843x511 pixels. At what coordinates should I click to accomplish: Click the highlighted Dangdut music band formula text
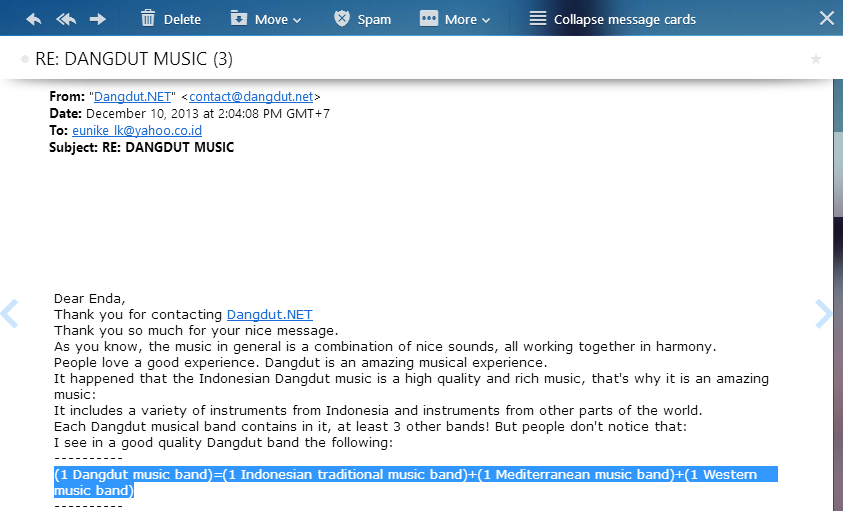pos(416,482)
